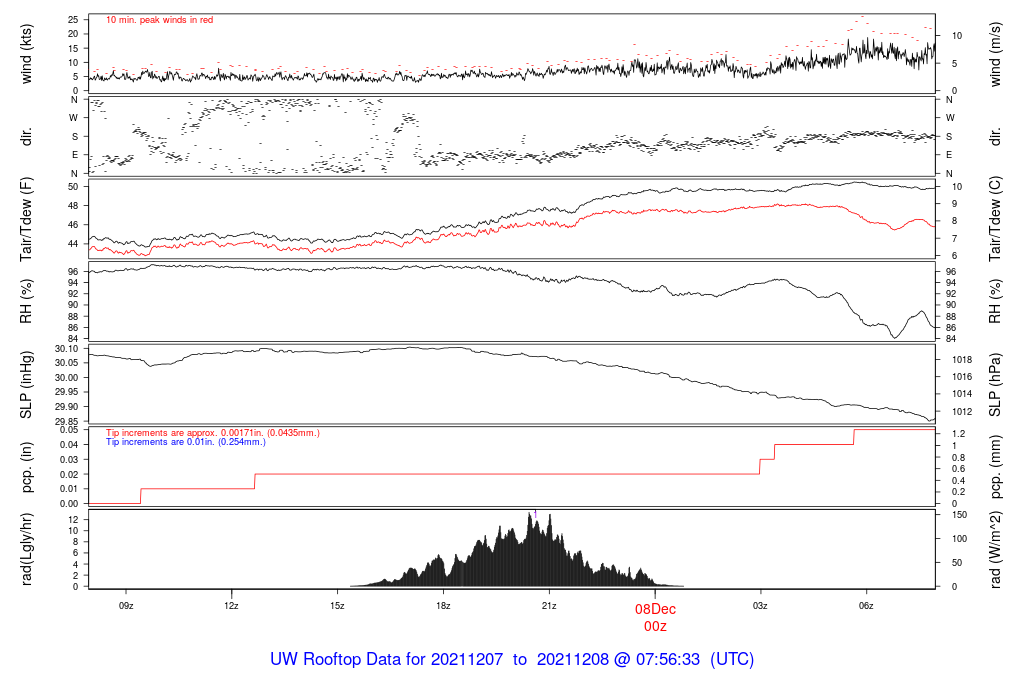Click the '84' value on right RH axis

(x=951, y=339)
